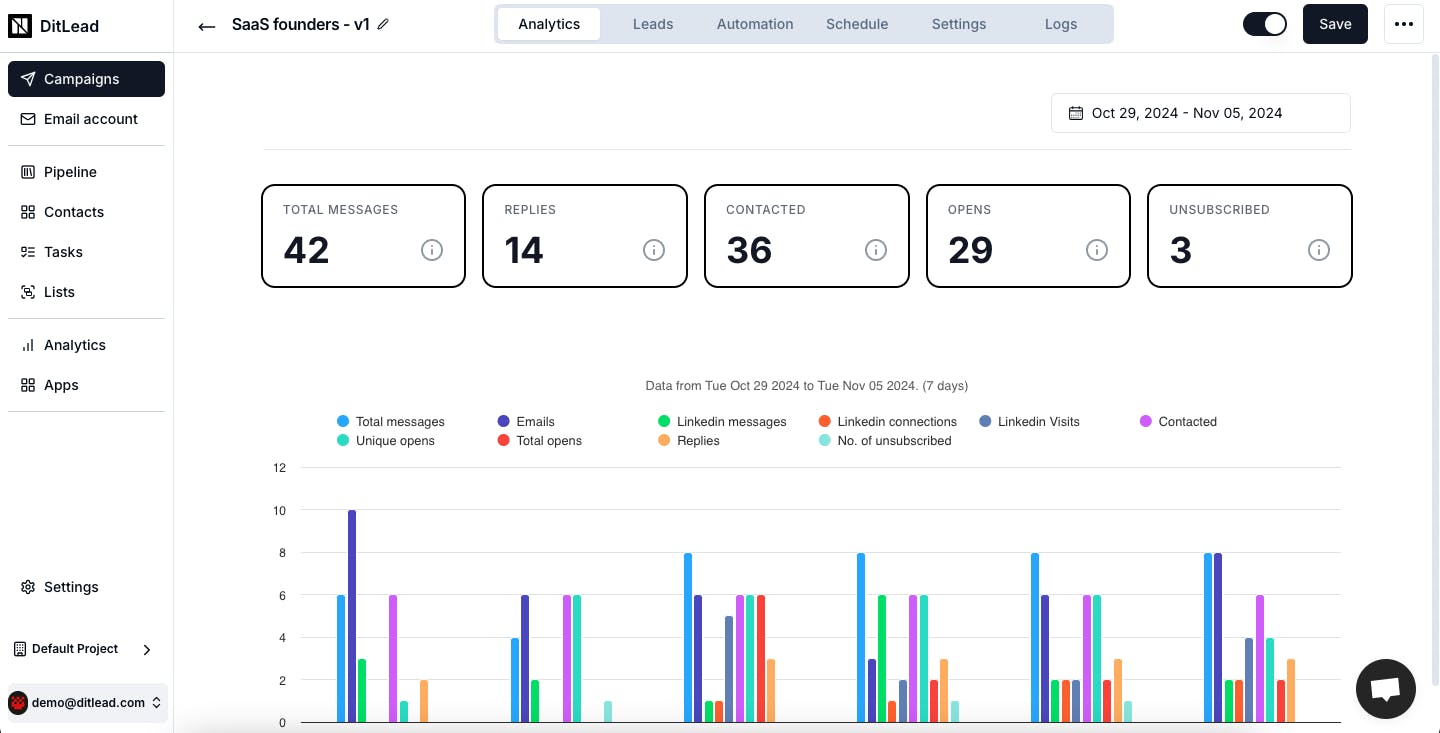Open the Pipeline panel

coord(27,172)
